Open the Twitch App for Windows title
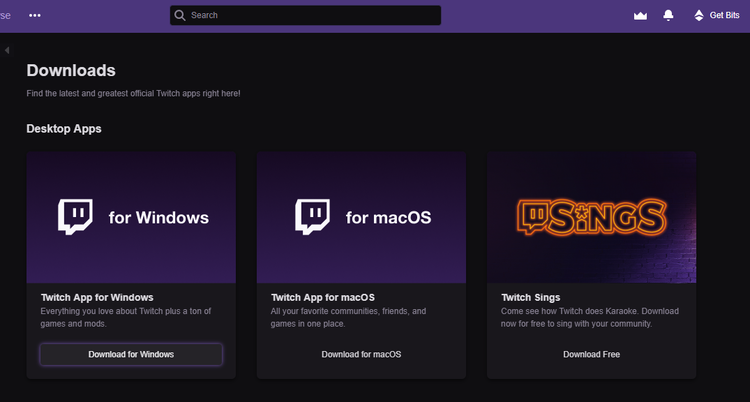Image resolution: width=750 pixels, height=402 pixels. pyautogui.click(x=97, y=297)
